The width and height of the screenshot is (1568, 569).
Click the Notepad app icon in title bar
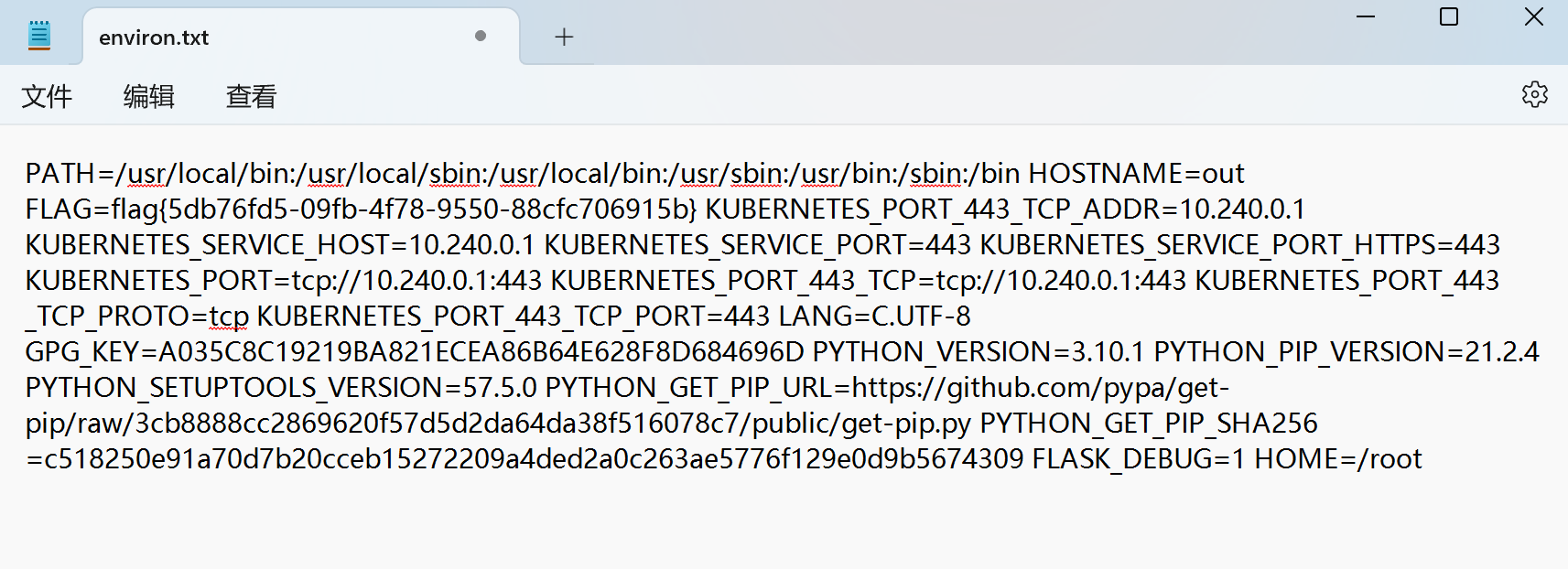coord(38,36)
